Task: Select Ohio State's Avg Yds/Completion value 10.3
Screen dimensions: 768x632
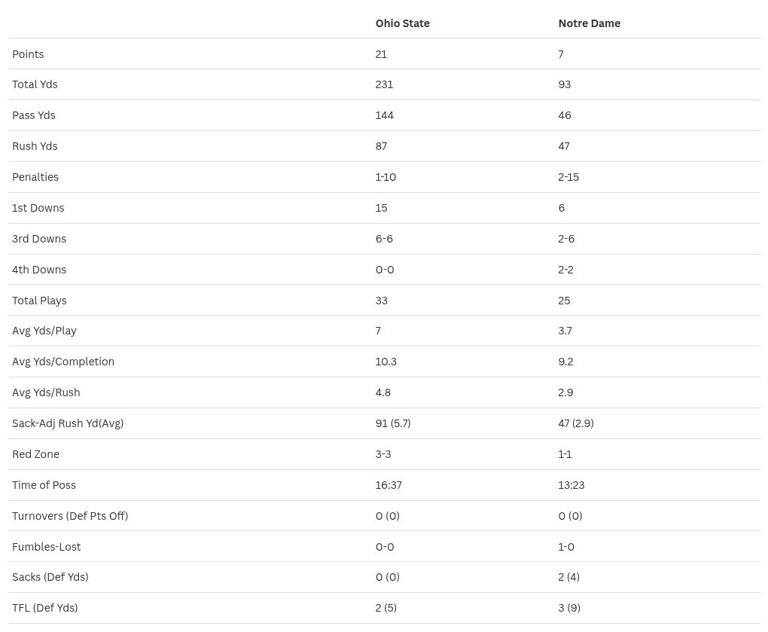Action: [386, 362]
